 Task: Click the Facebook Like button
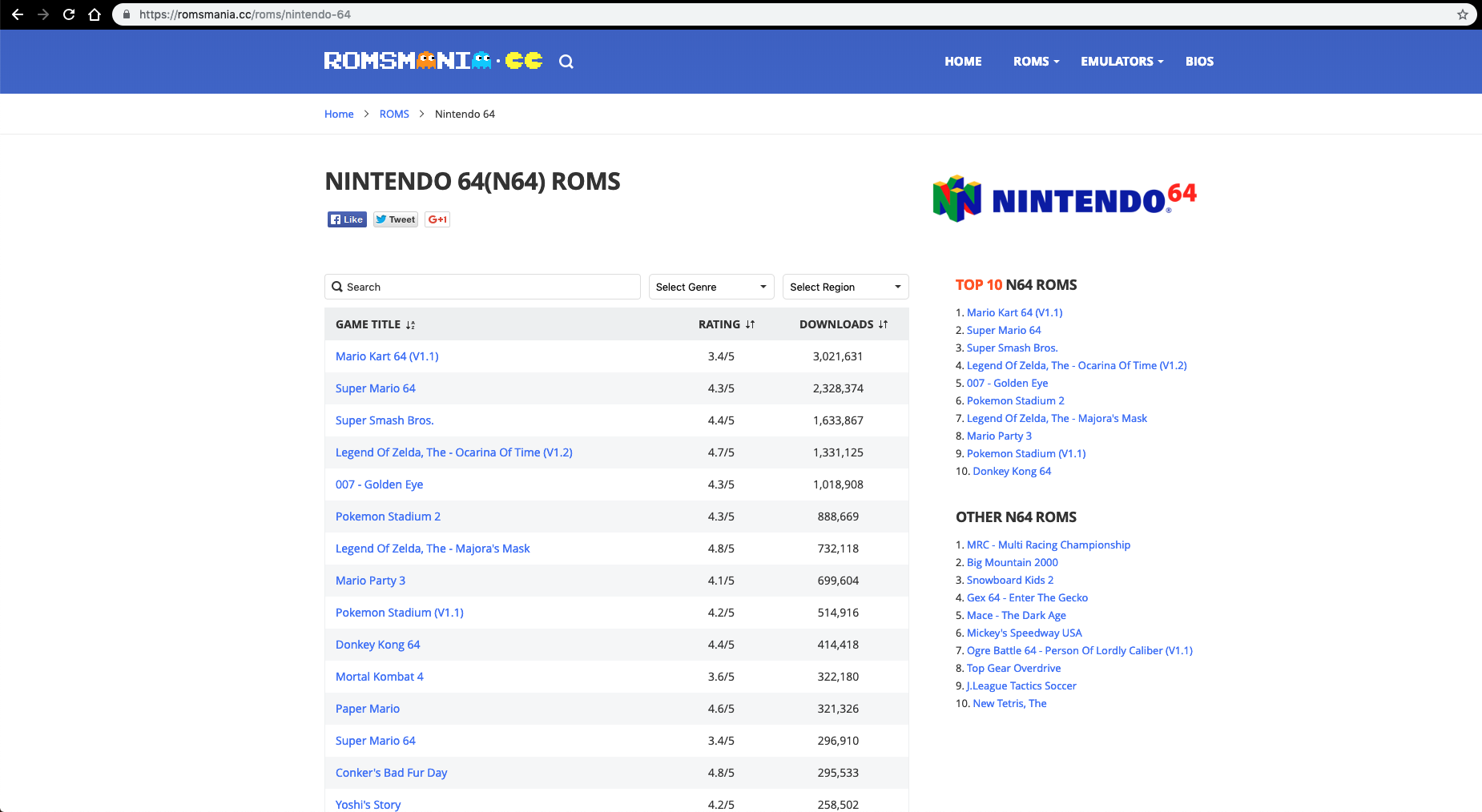(x=347, y=219)
